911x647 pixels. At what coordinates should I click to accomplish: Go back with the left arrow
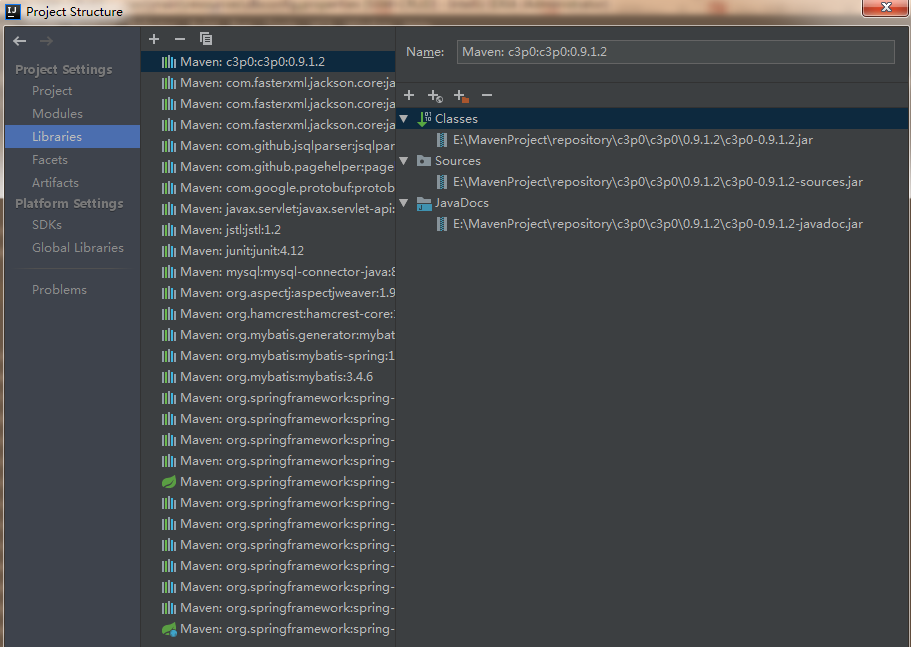pos(20,41)
